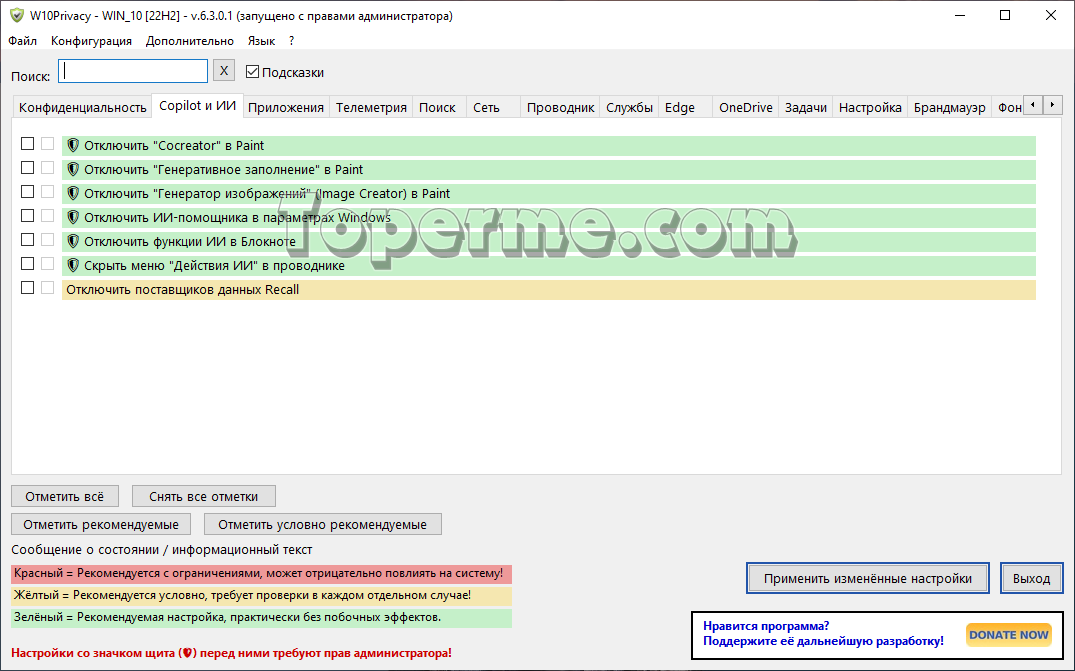1075x671 pixels.
Task: Open the Брандмауэр tab
Action: (x=950, y=108)
